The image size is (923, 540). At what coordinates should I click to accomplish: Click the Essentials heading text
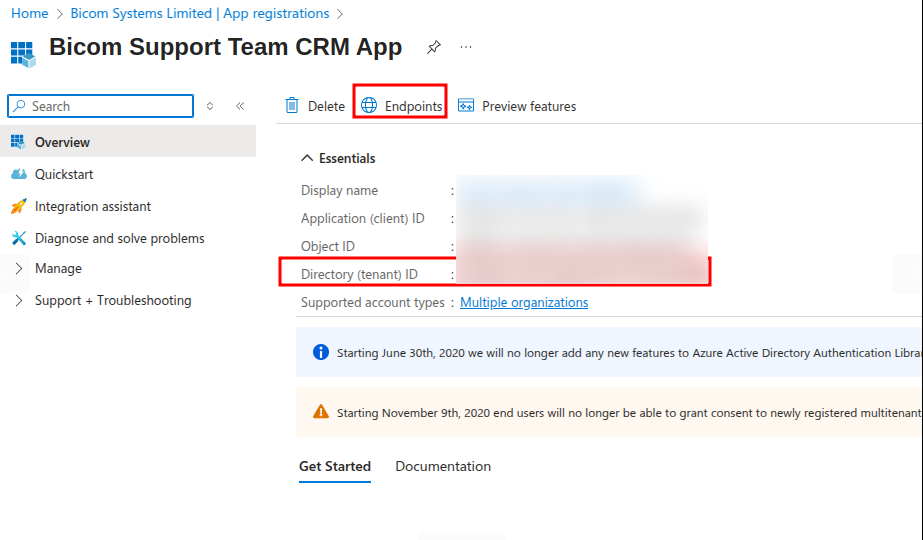(347, 158)
